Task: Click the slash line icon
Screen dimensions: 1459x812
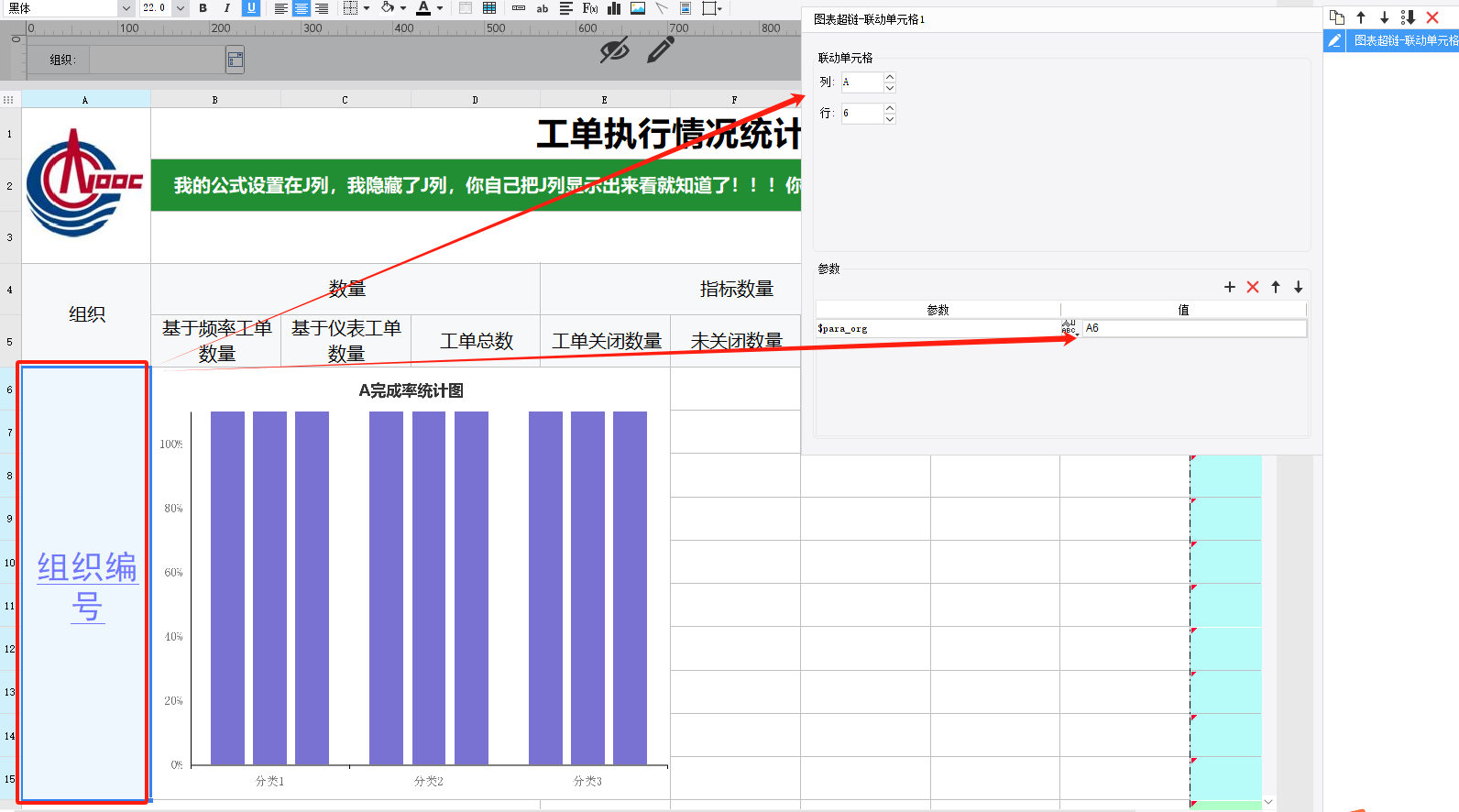Action: pos(662,8)
